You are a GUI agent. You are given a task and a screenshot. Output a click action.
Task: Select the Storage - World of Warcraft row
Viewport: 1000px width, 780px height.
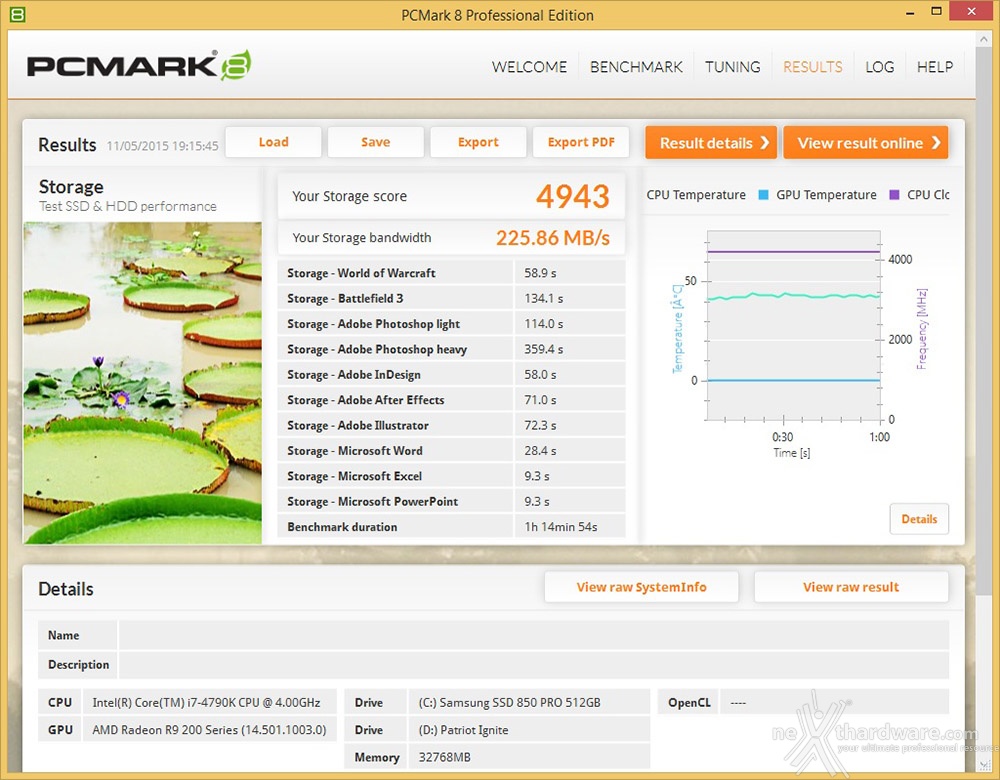point(452,273)
